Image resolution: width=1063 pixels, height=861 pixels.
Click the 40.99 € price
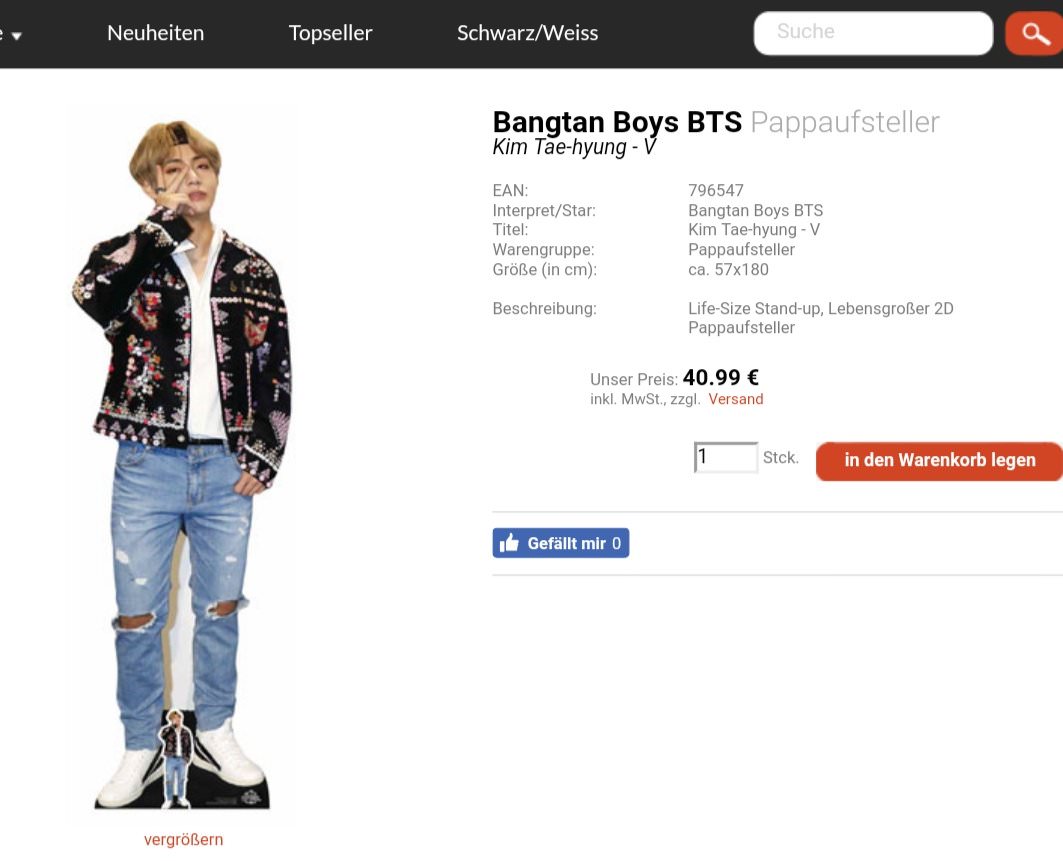720,378
